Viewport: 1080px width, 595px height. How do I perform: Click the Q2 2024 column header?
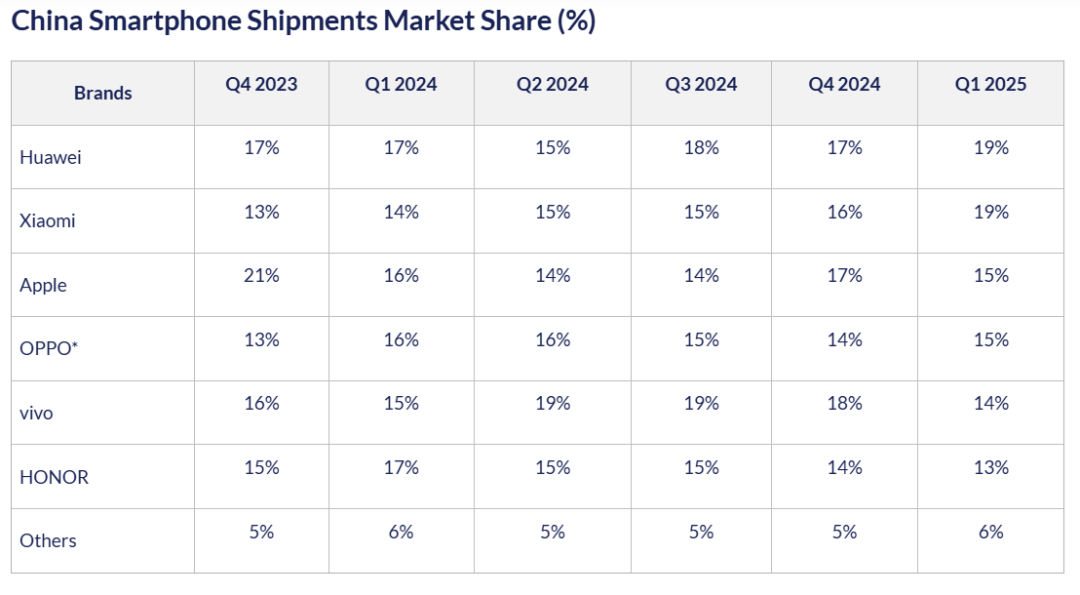pos(553,85)
